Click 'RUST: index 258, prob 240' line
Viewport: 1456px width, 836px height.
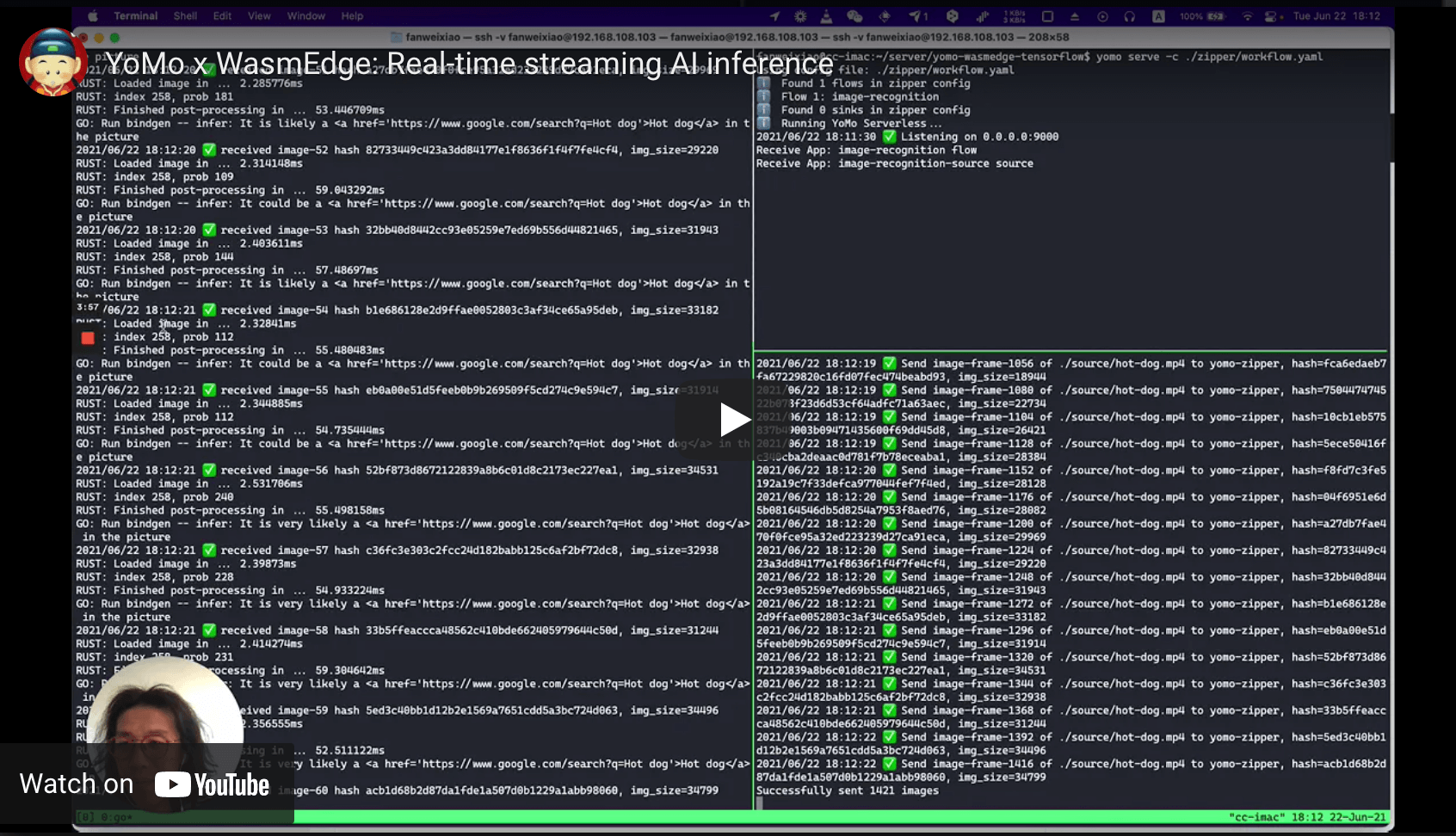click(155, 497)
